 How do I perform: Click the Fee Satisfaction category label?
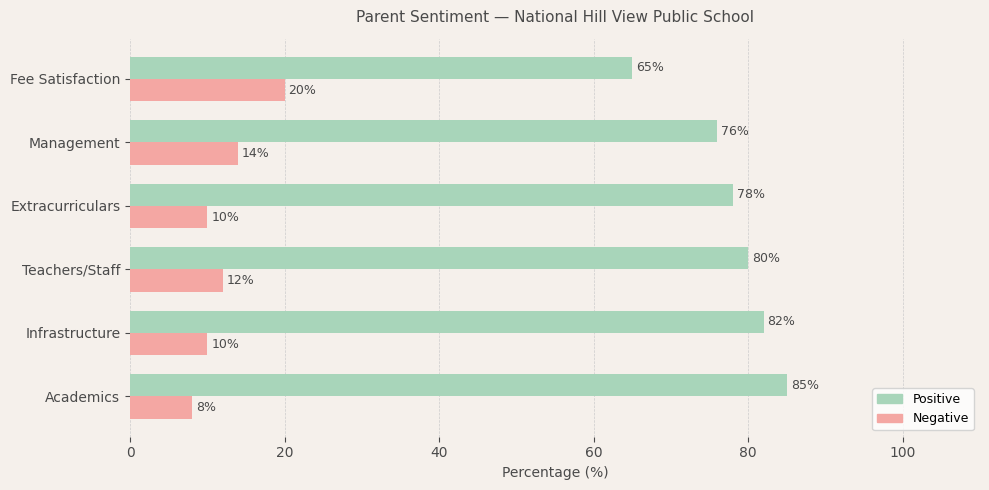65,79
